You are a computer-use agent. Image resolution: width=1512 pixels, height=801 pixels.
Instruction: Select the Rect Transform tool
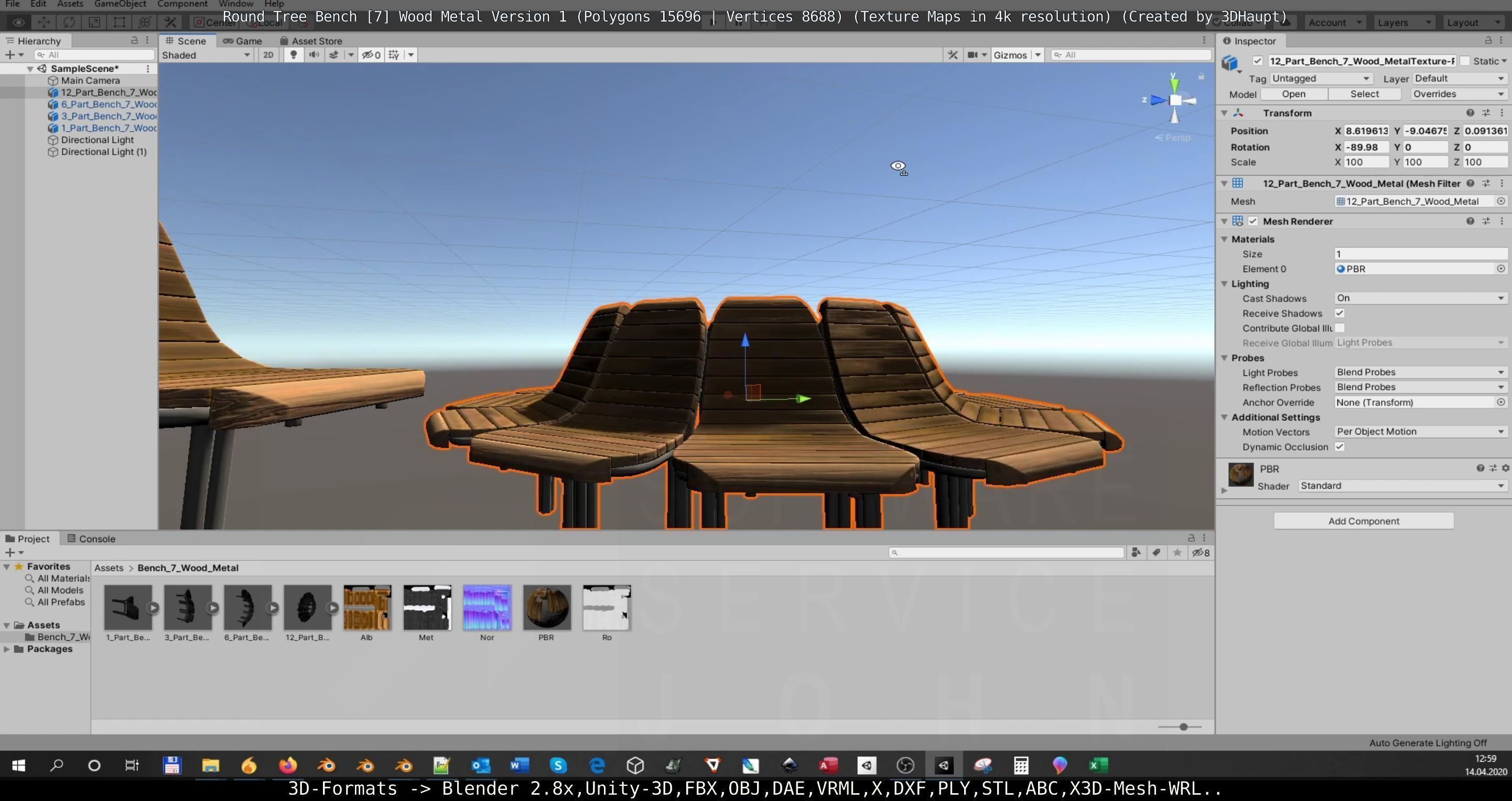pyautogui.click(x=119, y=23)
